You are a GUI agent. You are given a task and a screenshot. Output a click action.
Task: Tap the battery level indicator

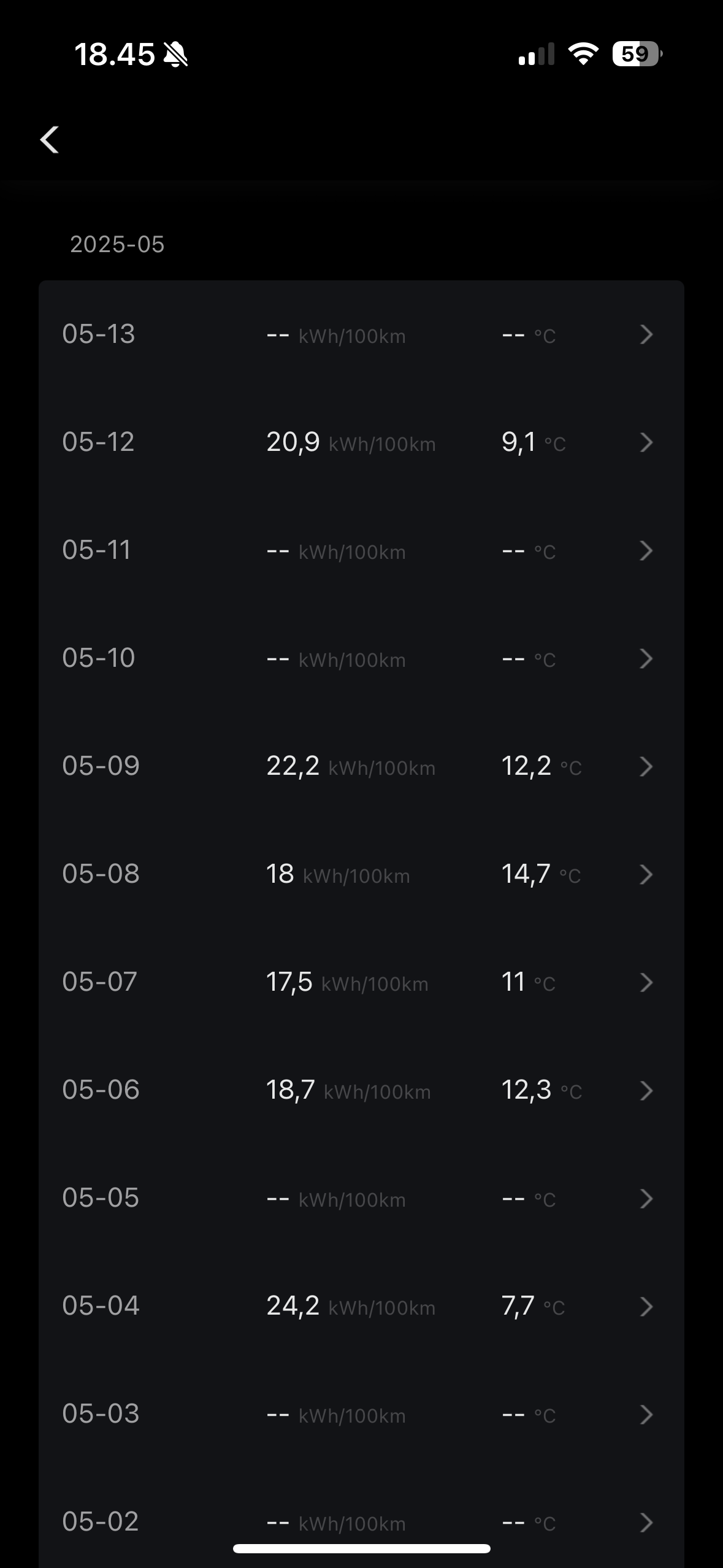637,54
